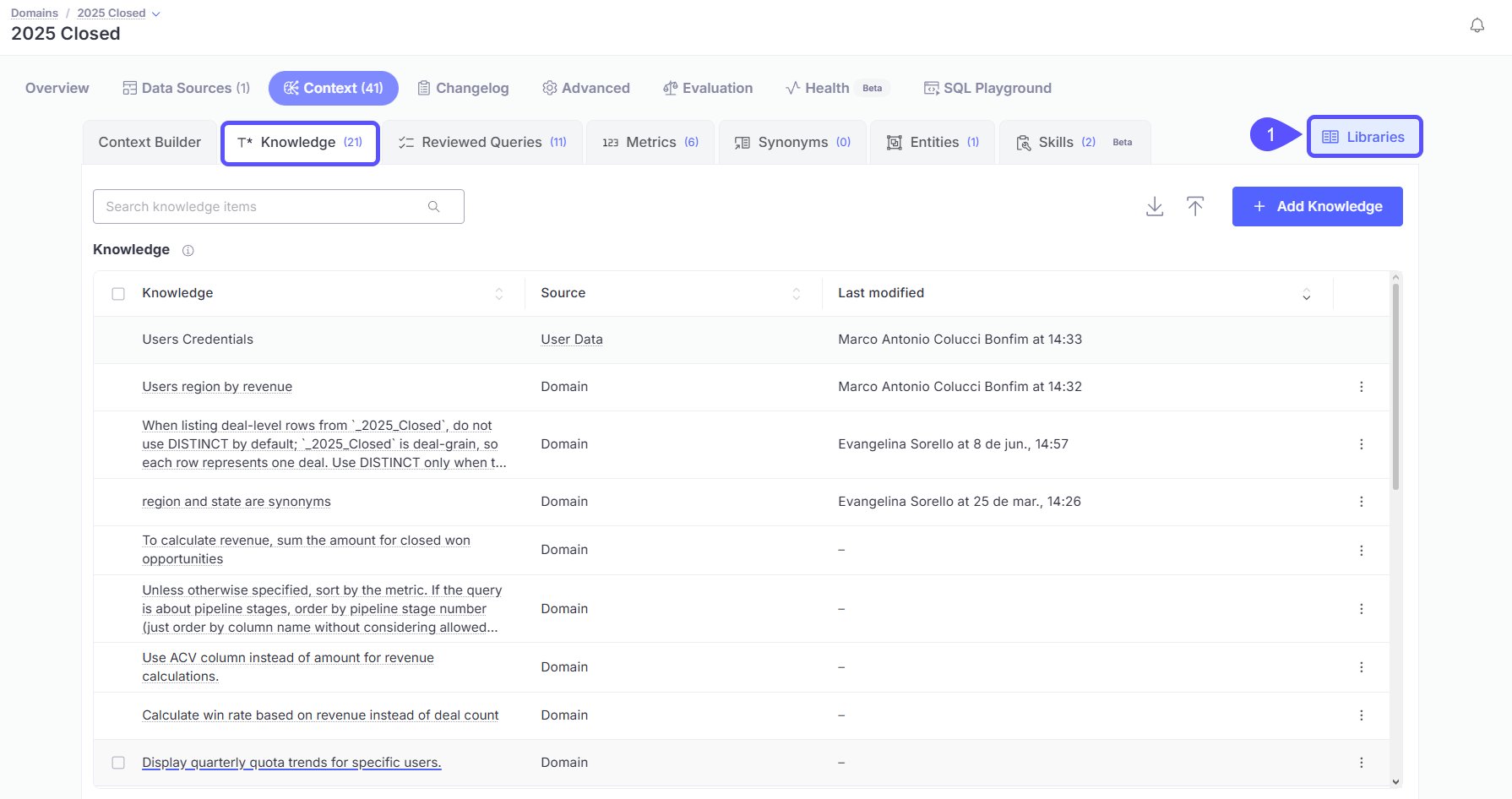This screenshot has height=799, width=1512.
Task: Open the Data Sources (1) tab
Action: click(187, 88)
